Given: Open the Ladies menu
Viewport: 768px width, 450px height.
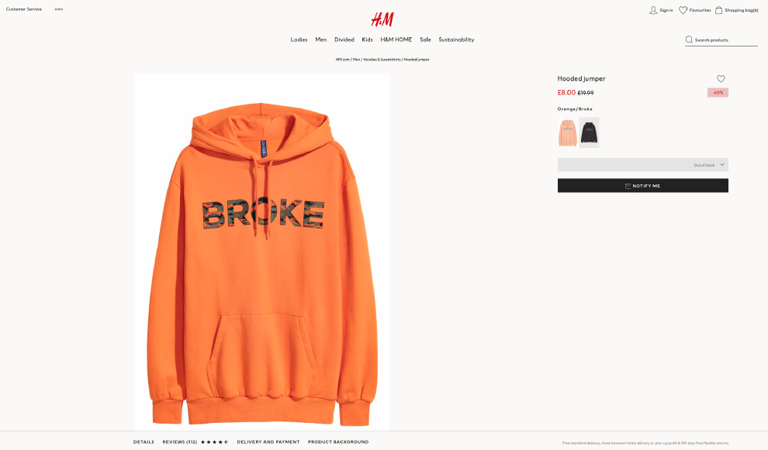Looking at the screenshot, I should 299,40.
